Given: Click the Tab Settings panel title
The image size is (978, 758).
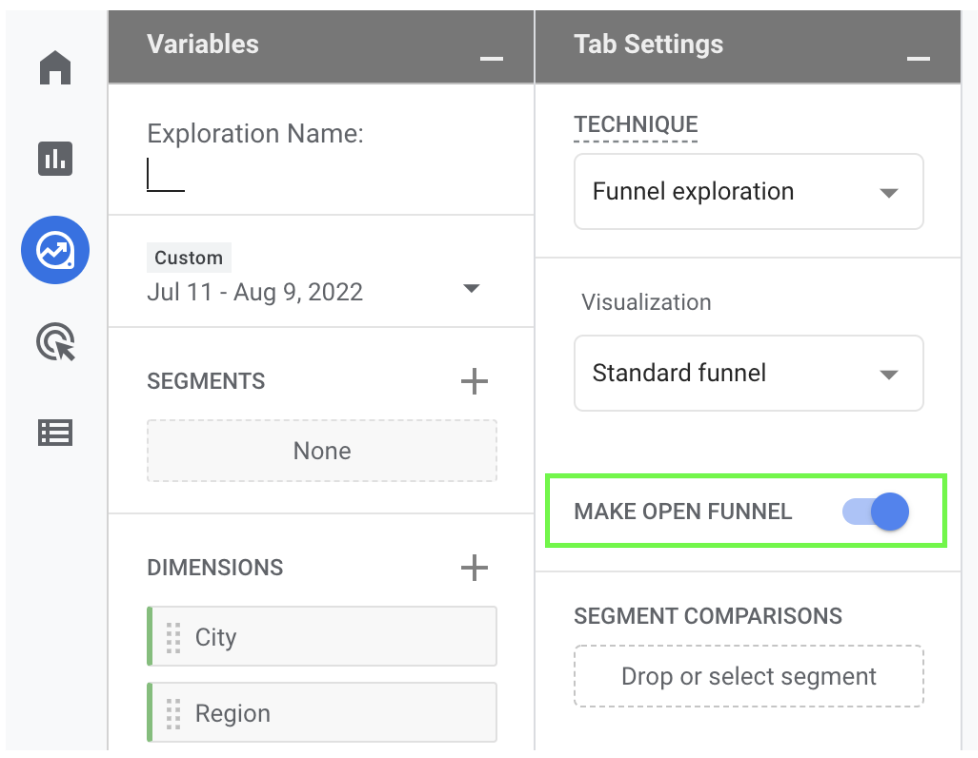Looking at the screenshot, I should [648, 44].
